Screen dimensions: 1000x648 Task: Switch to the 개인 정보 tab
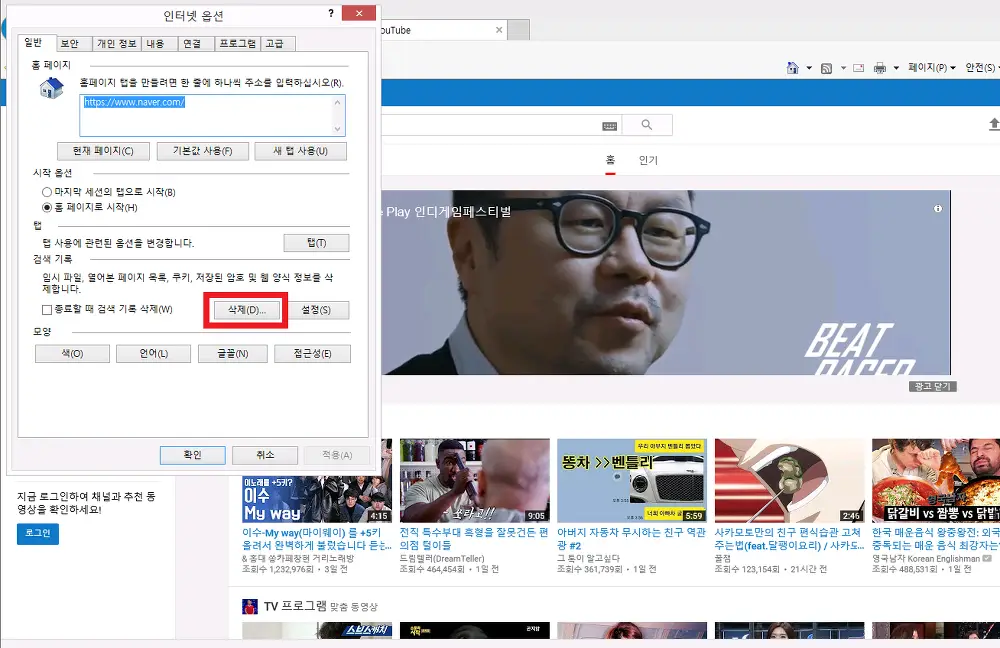117,43
